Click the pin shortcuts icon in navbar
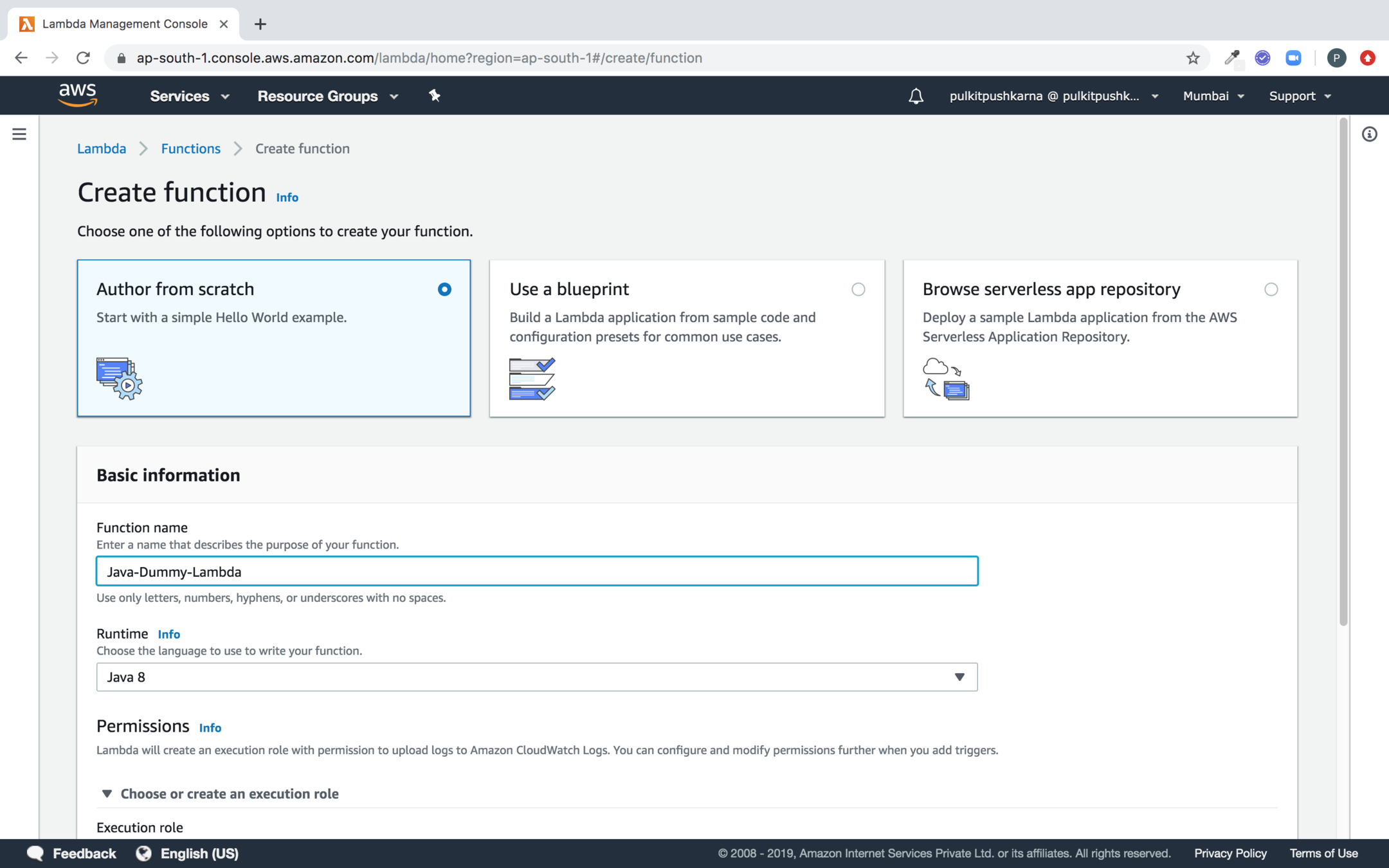Viewport: 1389px width, 868px height. pos(435,96)
